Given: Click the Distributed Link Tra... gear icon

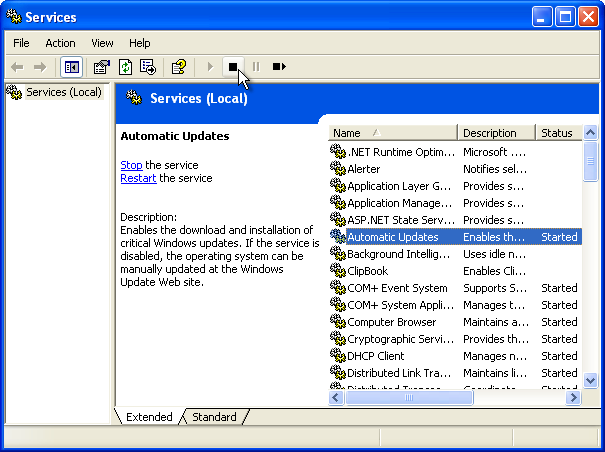Looking at the screenshot, I should (x=338, y=372).
